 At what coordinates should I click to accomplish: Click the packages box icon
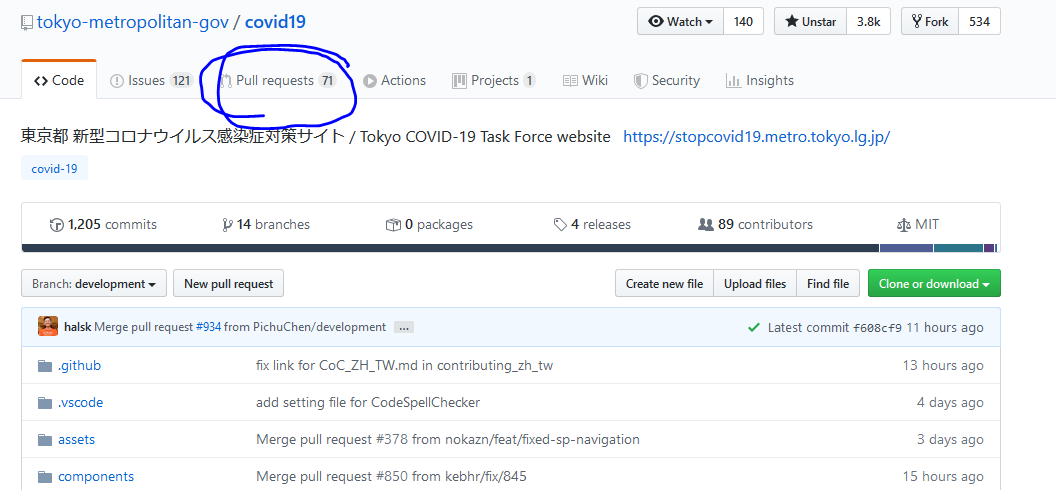[393, 225]
